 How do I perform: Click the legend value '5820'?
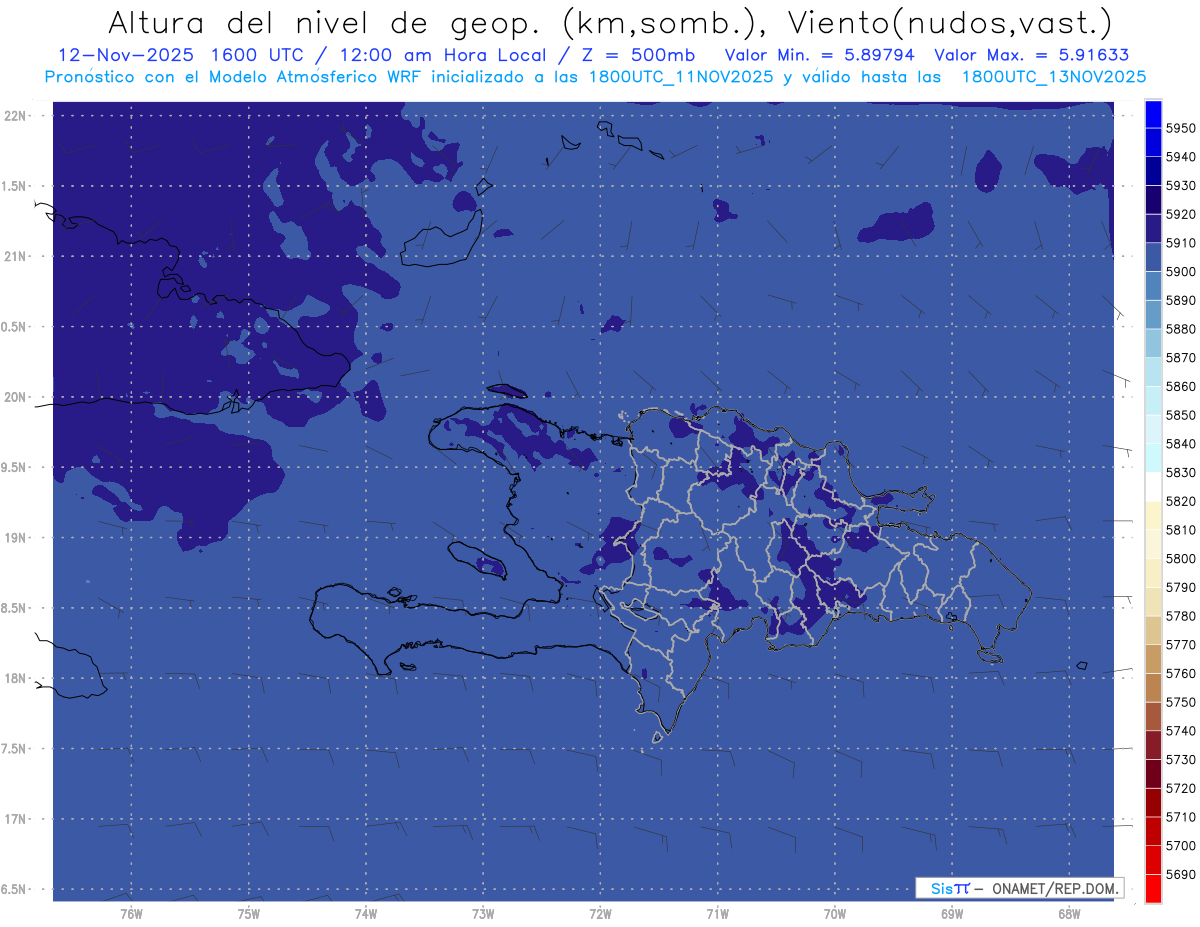(1181, 500)
